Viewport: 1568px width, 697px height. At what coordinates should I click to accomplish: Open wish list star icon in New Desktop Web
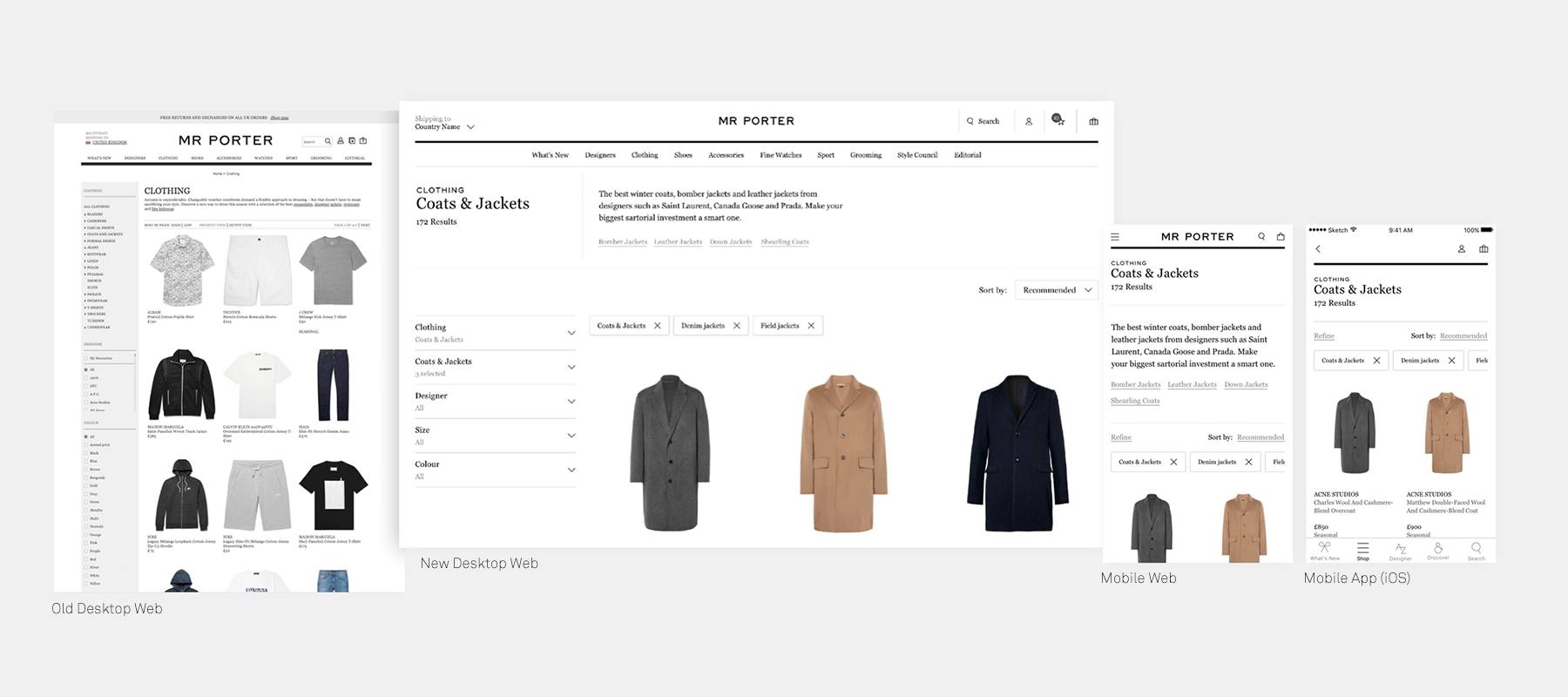pyautogui.click(x=1058, y=120)
